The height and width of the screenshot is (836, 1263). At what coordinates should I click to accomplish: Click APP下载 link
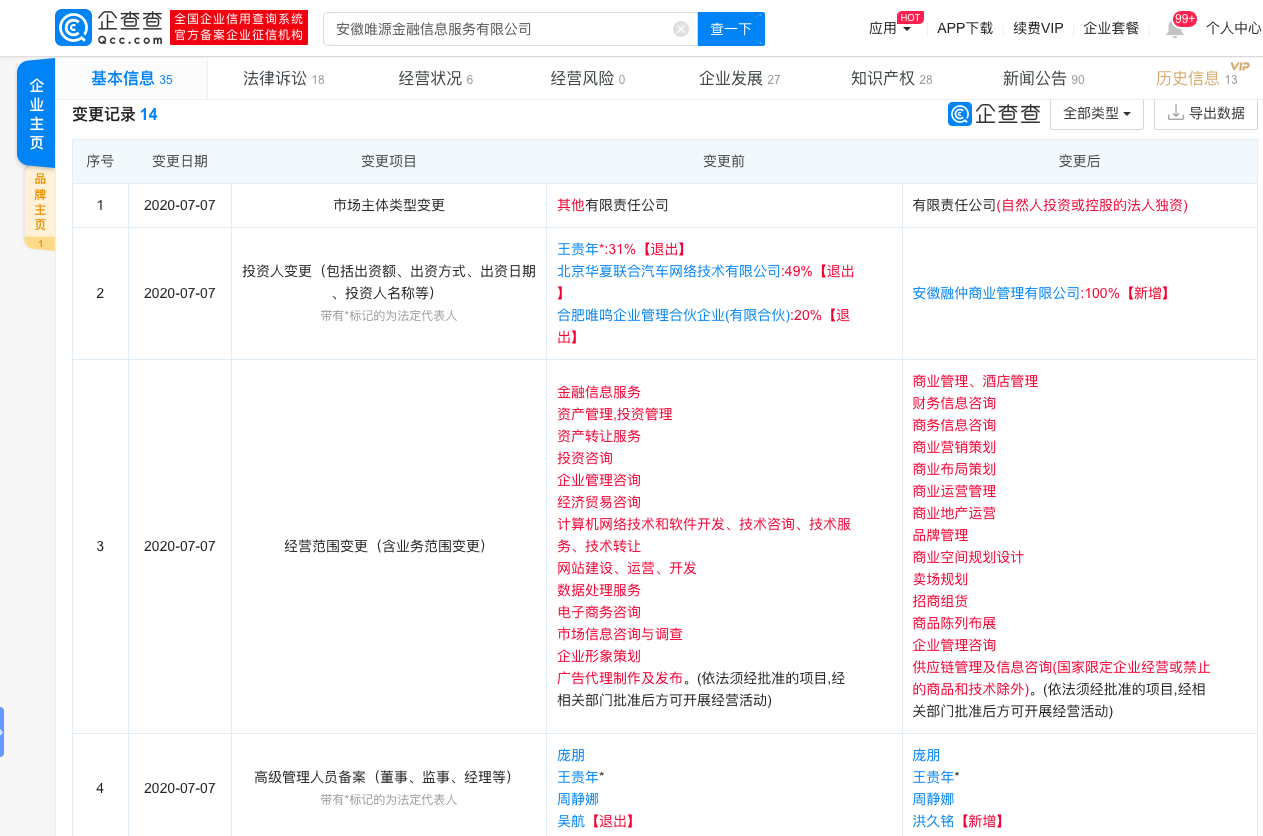(x=965, y=28)
